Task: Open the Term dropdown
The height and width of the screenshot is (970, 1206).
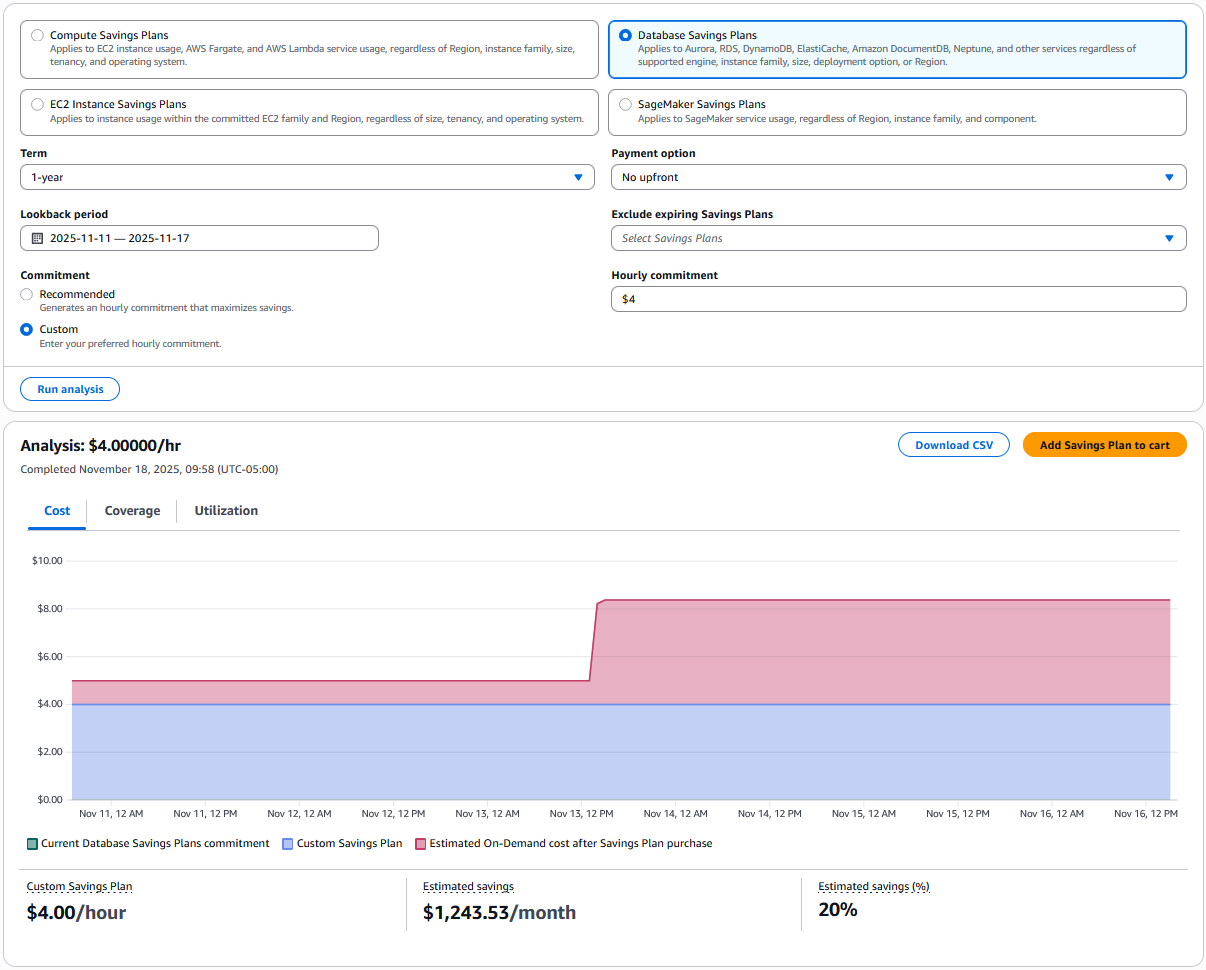Action: [x=579, y=176]
